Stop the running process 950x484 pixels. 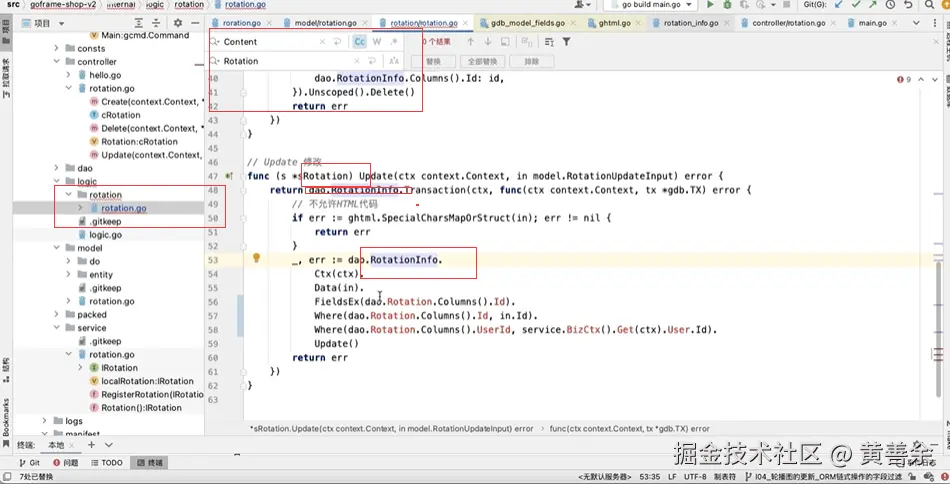pos(786,4)
